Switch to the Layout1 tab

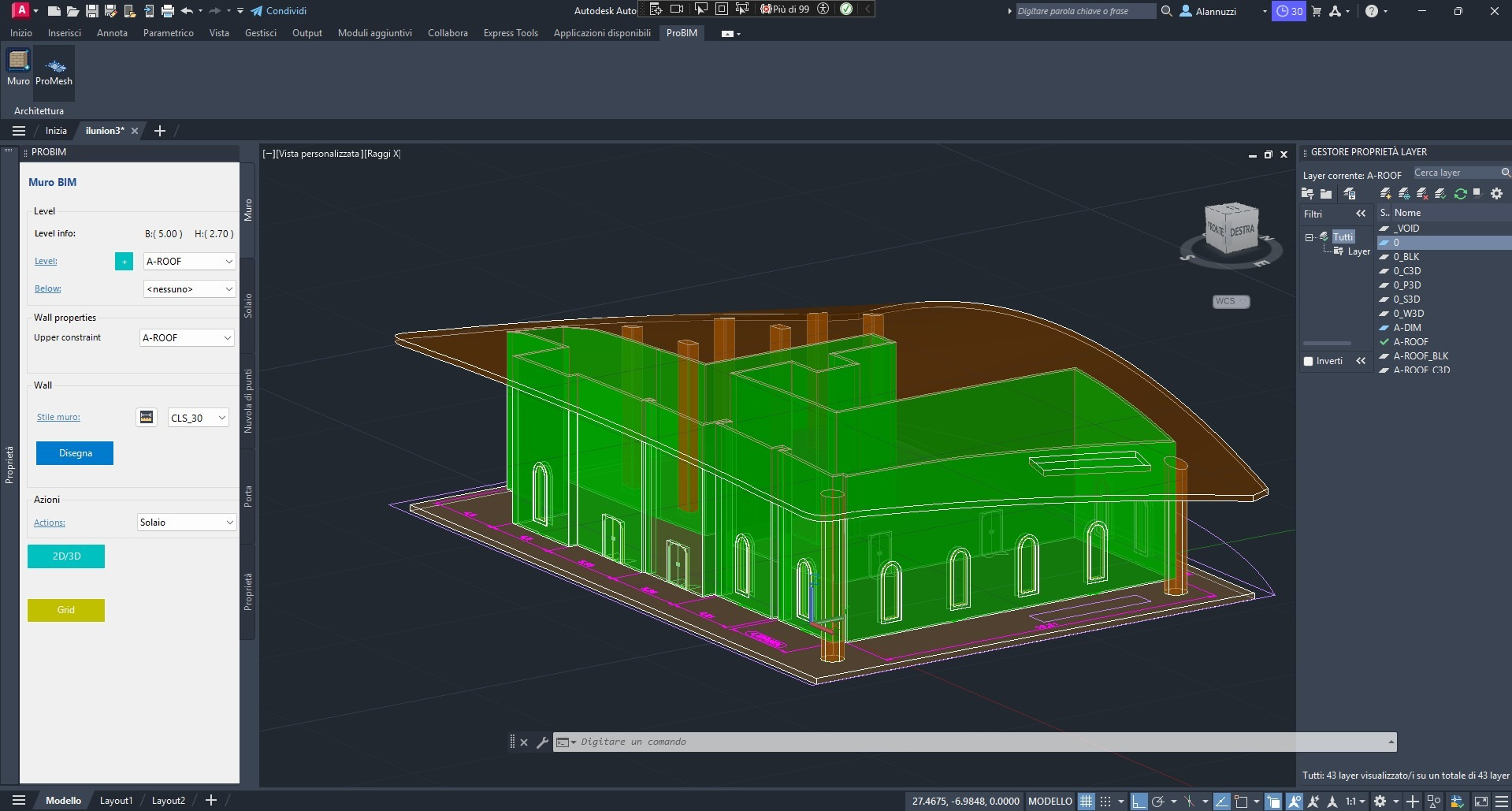point(116,801)
